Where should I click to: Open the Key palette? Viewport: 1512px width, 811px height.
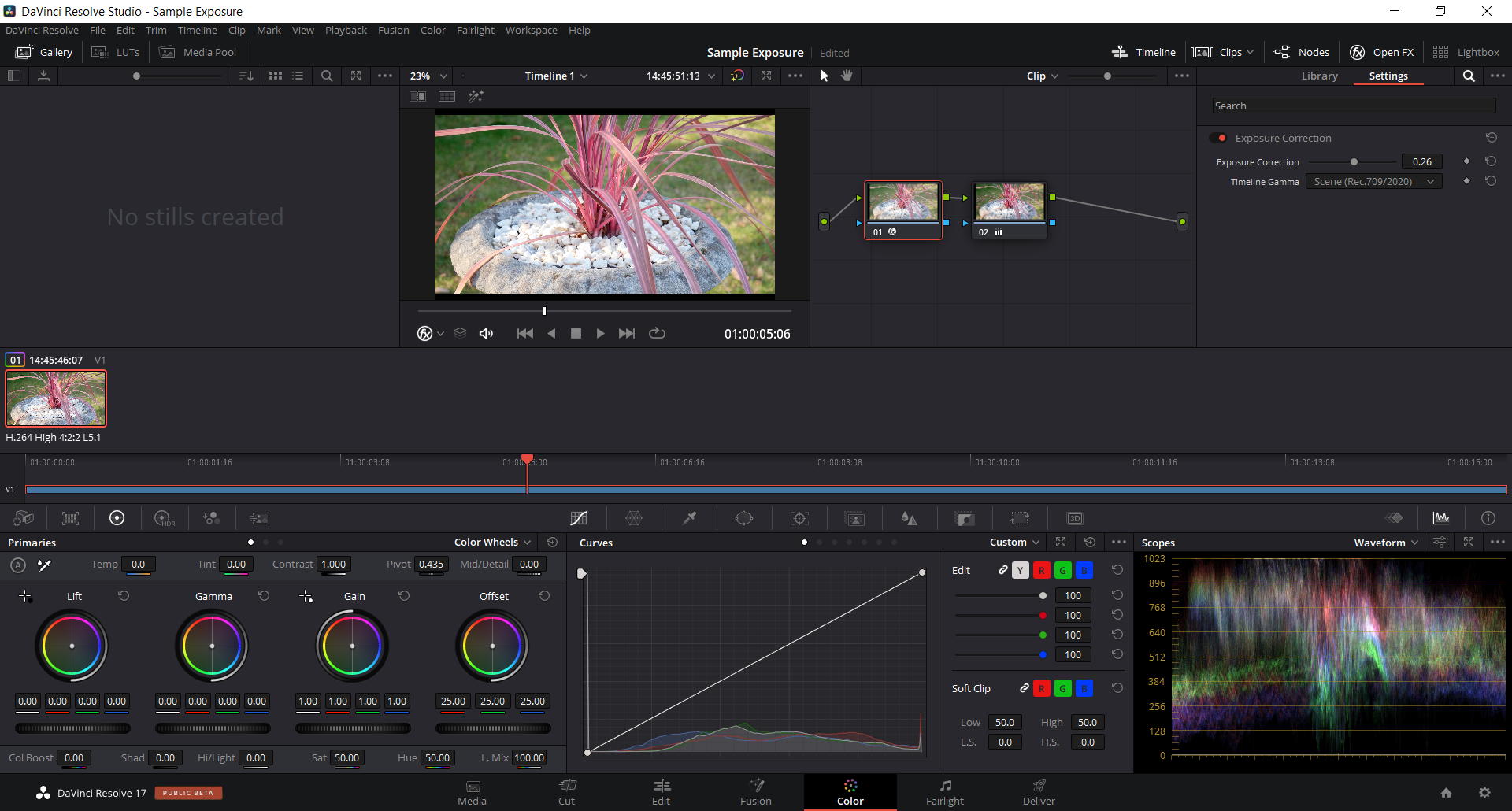tap(965, 518)
